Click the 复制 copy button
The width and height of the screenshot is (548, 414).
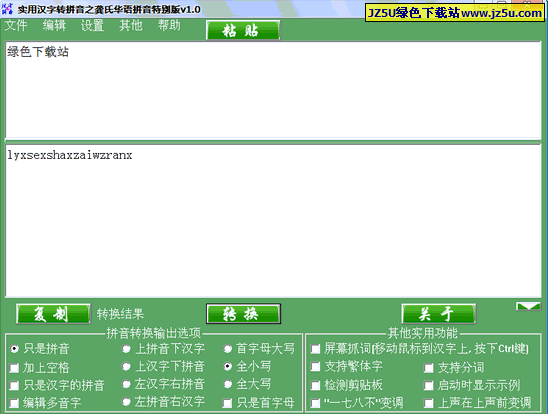pyautogui.click(x=53, y=314)
